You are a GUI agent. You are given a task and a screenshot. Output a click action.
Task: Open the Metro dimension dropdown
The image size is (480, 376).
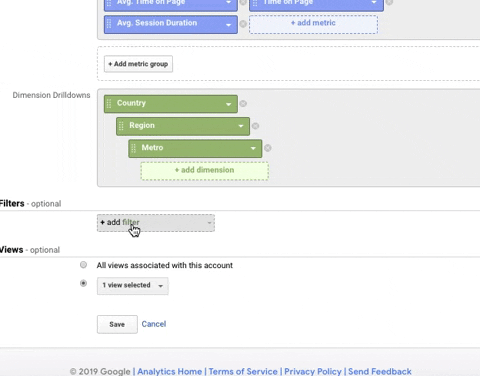tap(253, 148)
